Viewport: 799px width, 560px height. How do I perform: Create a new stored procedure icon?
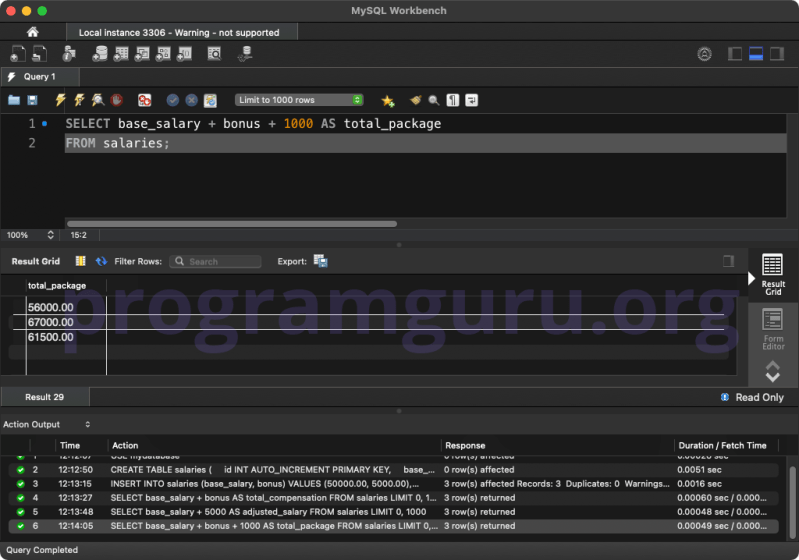[163, 54]
